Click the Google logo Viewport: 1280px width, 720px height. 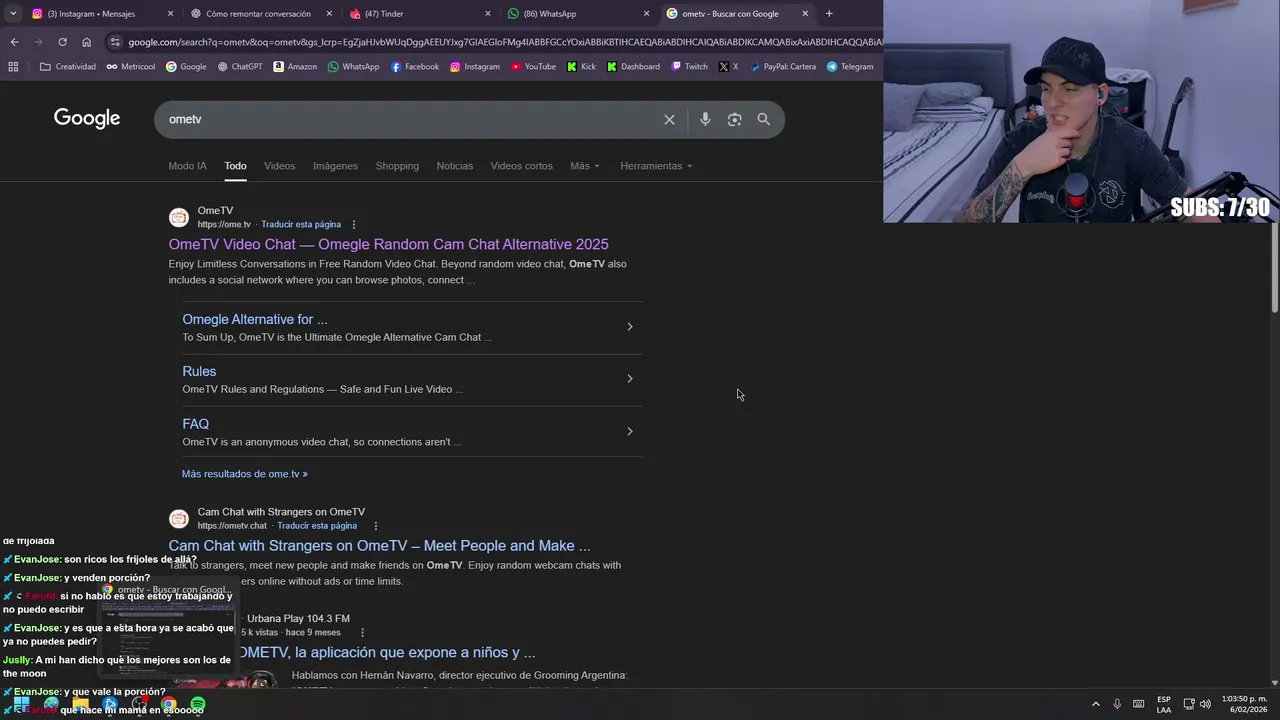point(87,118)
